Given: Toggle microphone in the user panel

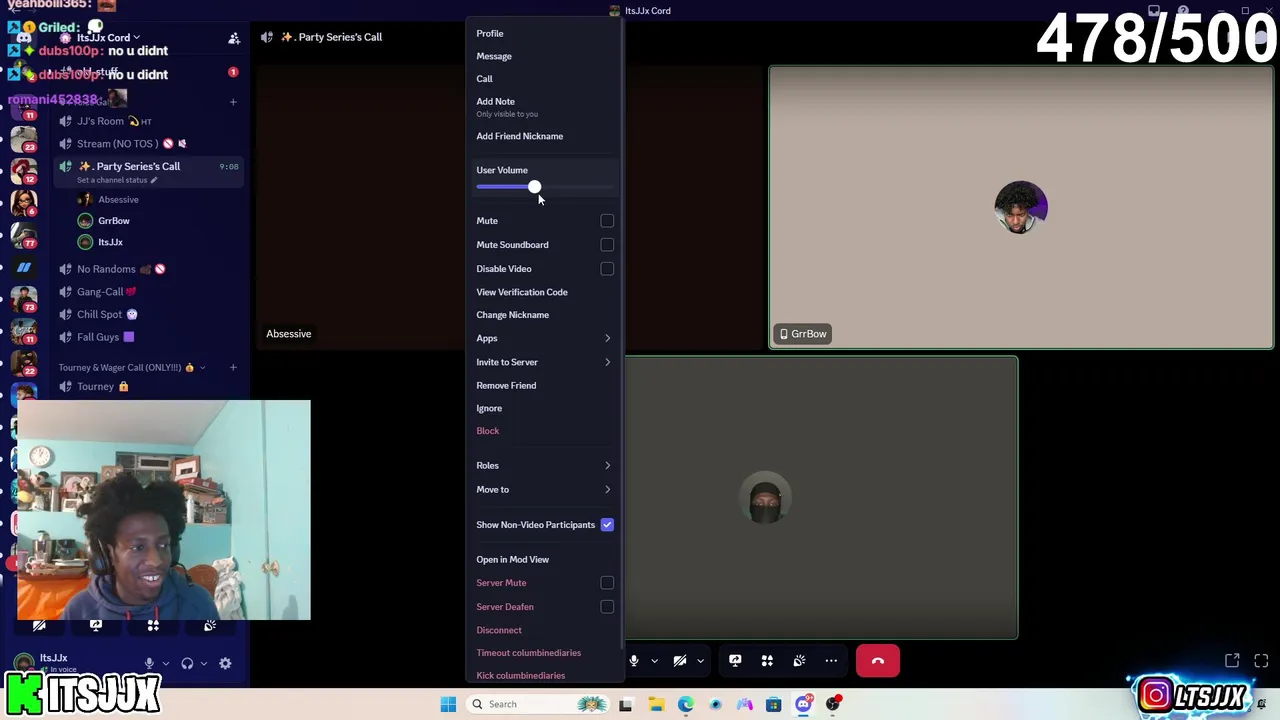Looking at the screenshot, I should tap(149, 663).
